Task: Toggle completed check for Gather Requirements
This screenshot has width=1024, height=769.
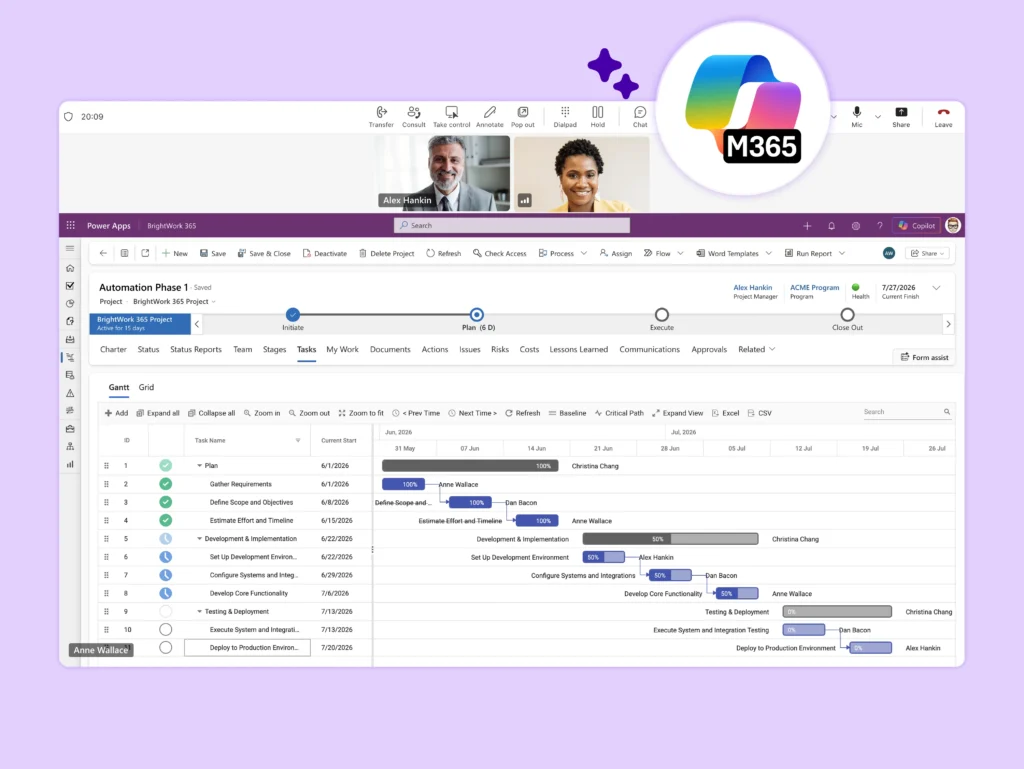Action: point(166,484)
